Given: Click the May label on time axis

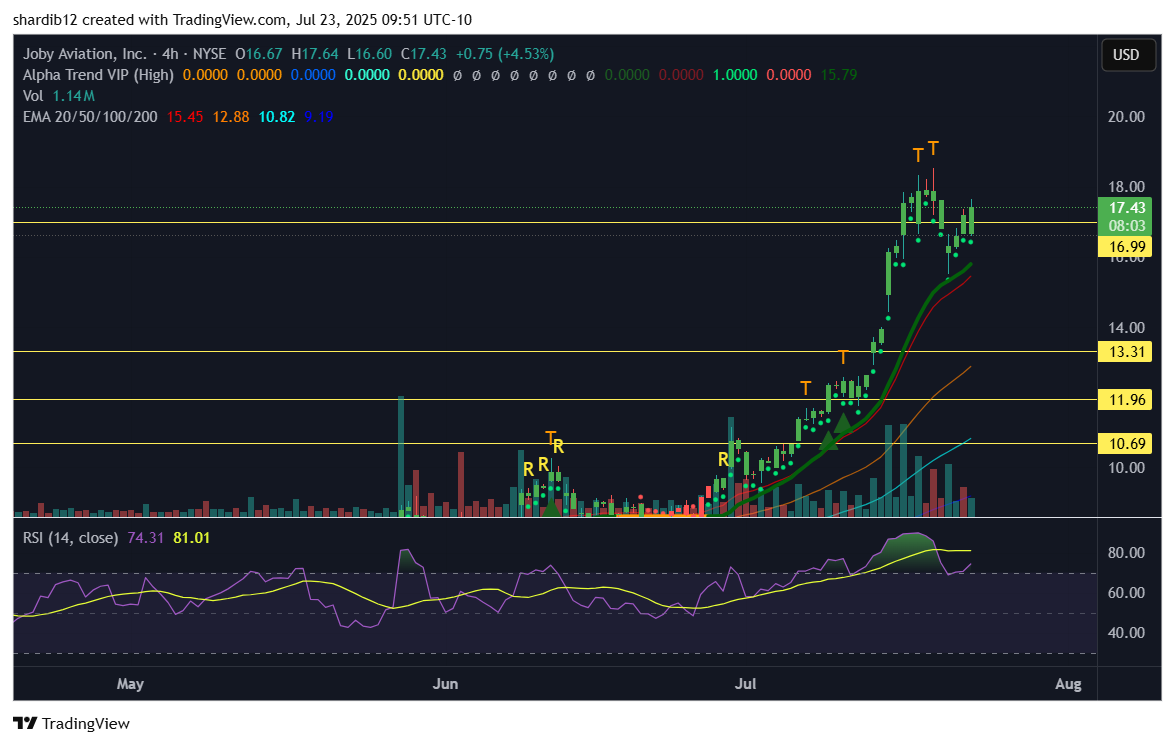Looking at the screenshot, I should click(x=130, y=684).
